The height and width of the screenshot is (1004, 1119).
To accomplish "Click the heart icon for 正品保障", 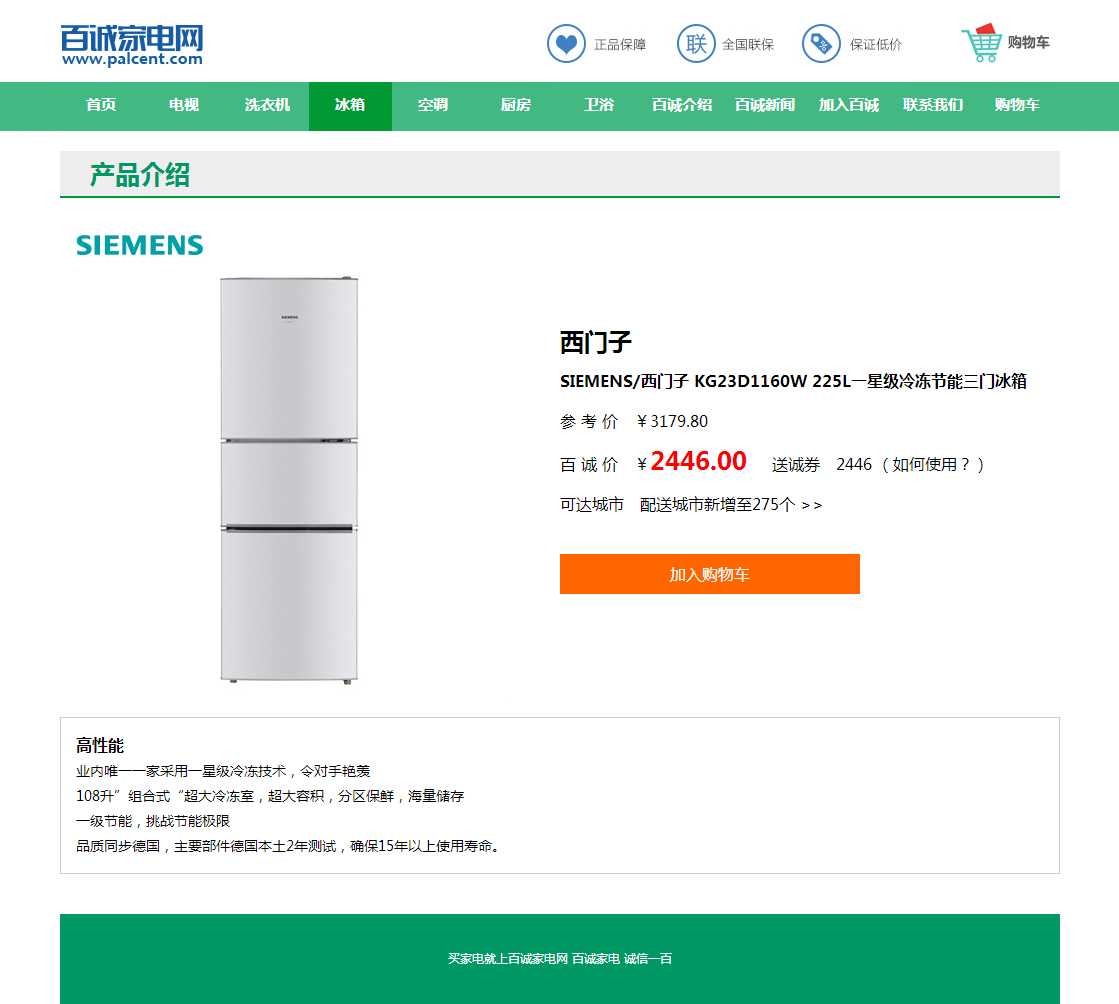I will pyautogui.click(x=566, y=44).
